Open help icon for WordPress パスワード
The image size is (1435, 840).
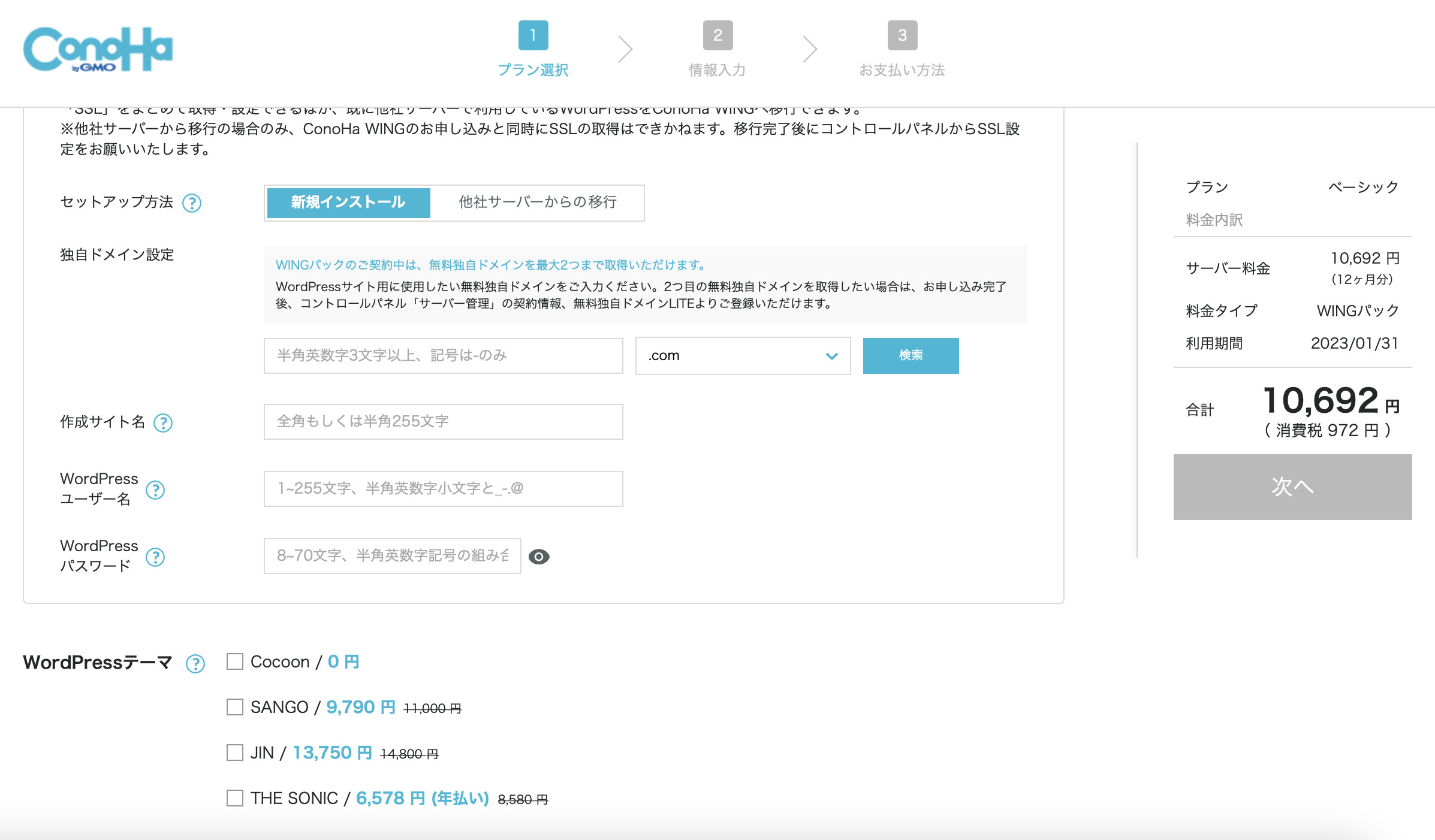[155, 557]
